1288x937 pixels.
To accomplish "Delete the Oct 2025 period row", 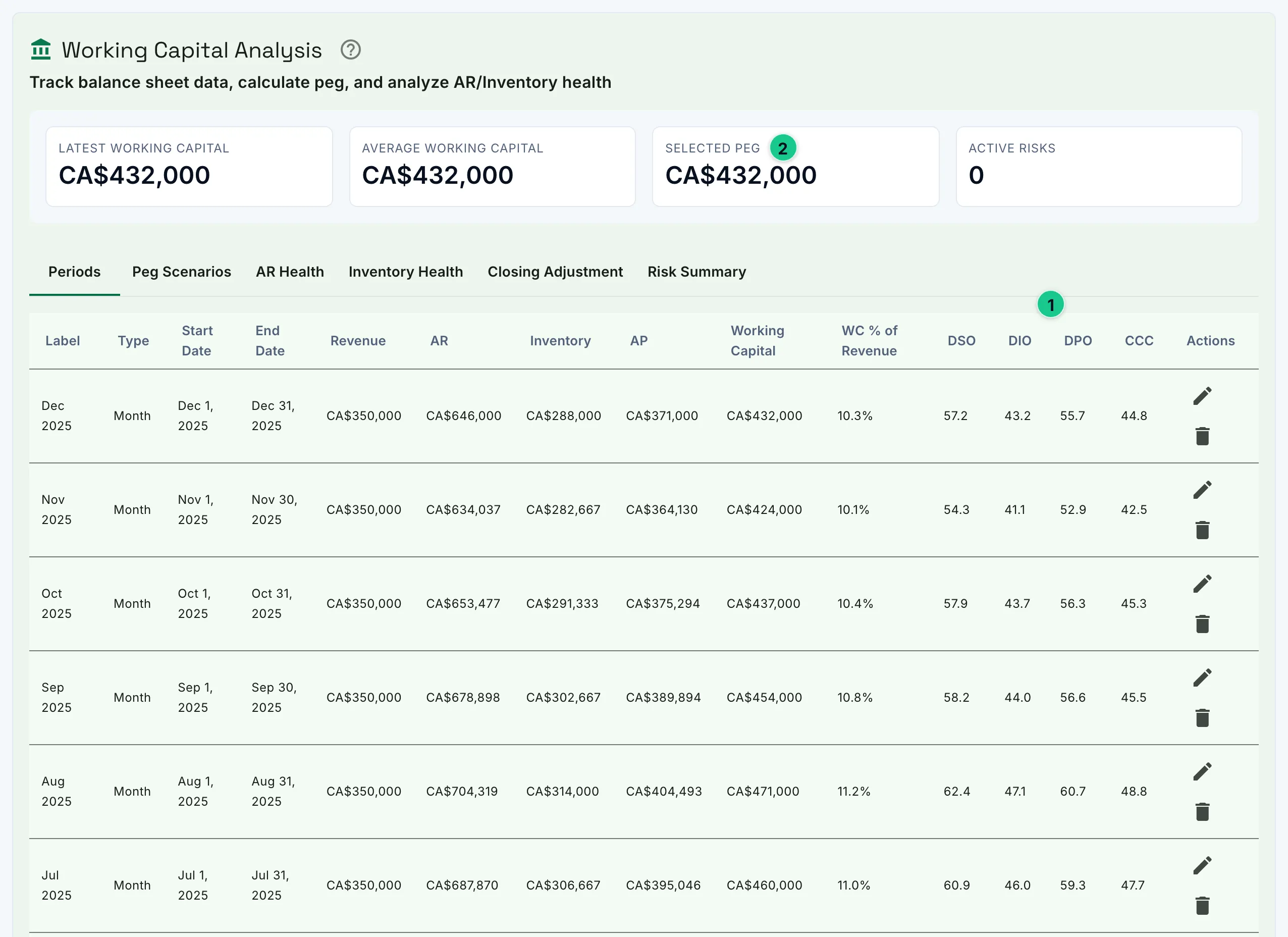I will 1202,624.
